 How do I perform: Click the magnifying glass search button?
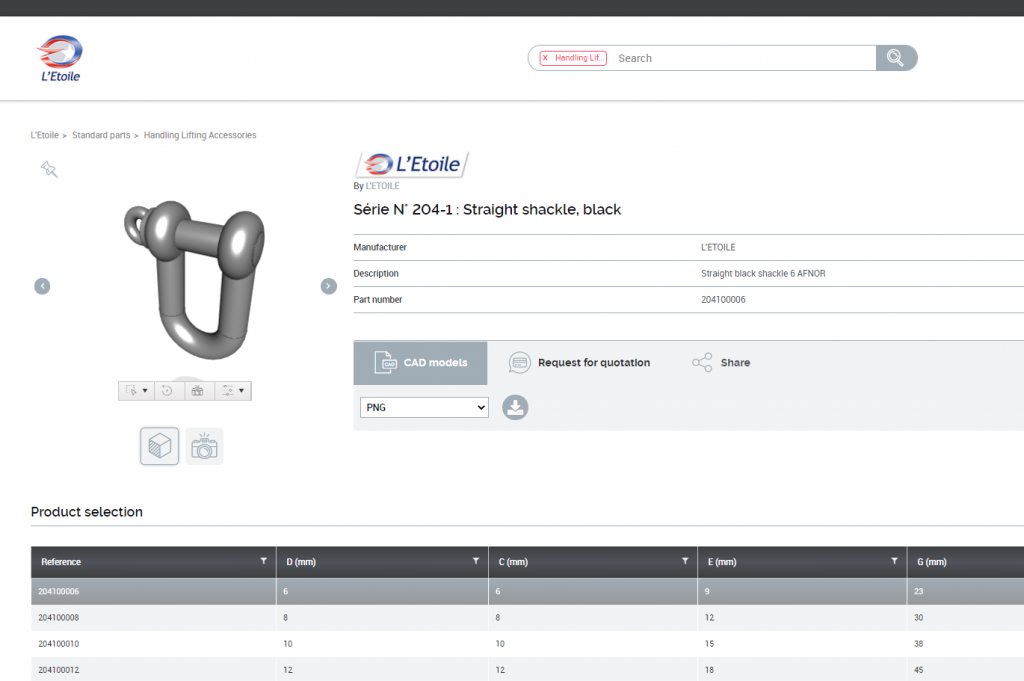(895, 58)
